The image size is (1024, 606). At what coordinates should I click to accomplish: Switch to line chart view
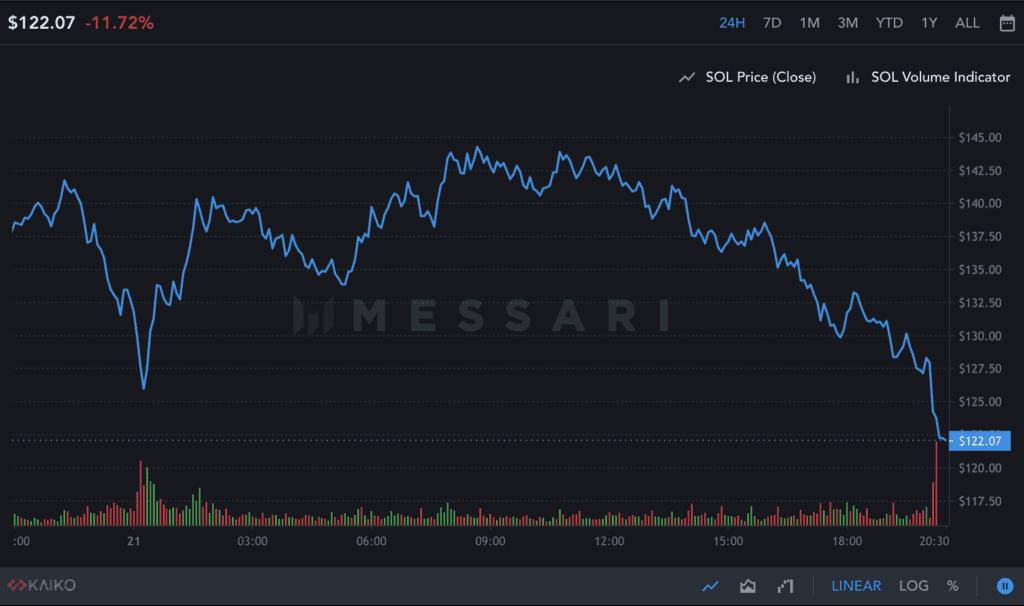pos(711,586)
